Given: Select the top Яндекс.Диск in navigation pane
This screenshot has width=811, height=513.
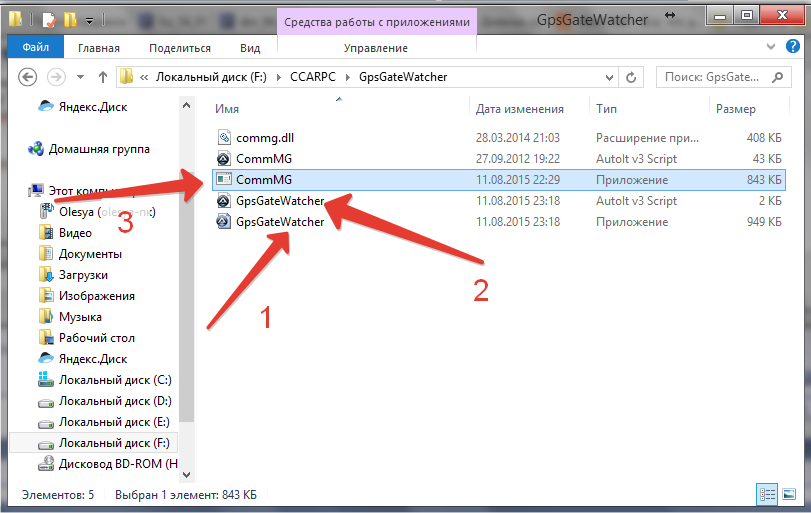Looking at the screenshot, I should tap(93, 107).
